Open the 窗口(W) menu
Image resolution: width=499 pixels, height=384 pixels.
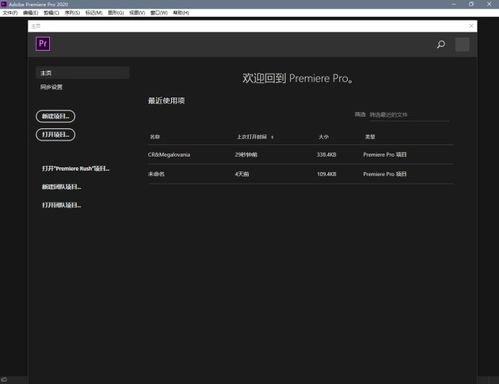coord(159,13)
